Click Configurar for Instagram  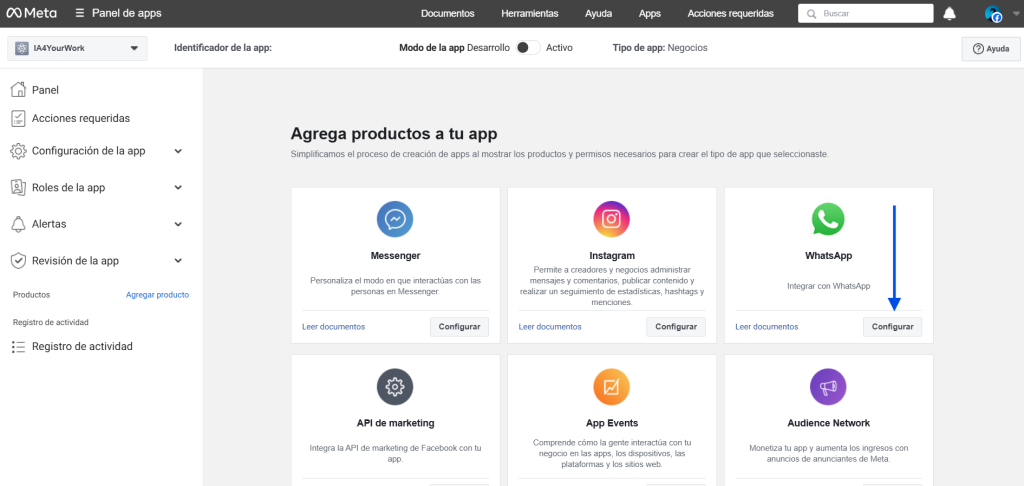pos(676,327)
